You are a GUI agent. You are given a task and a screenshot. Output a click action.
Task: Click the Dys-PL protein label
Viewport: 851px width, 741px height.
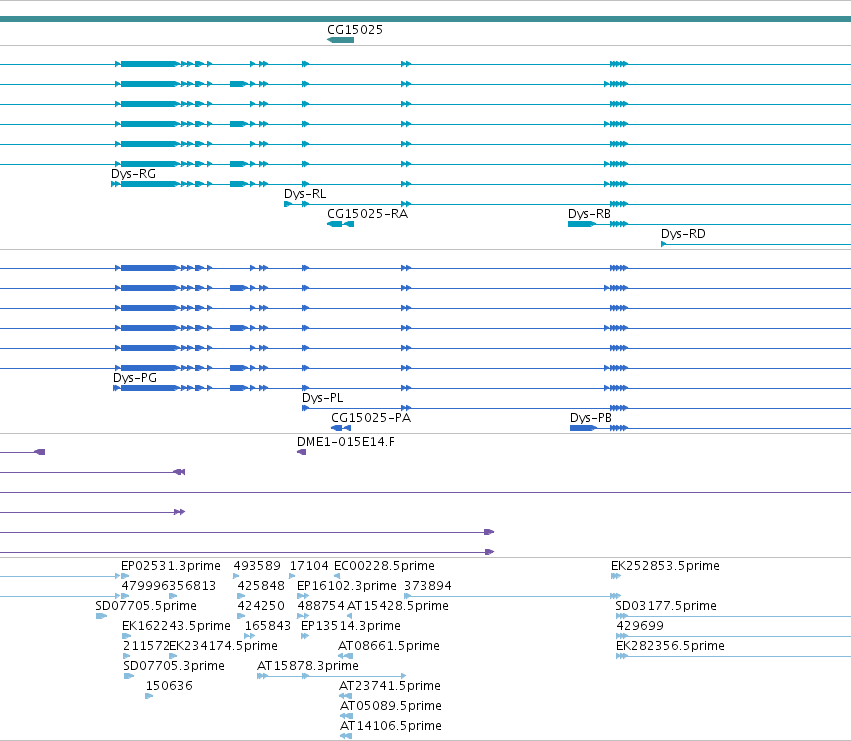pos(322,398)
